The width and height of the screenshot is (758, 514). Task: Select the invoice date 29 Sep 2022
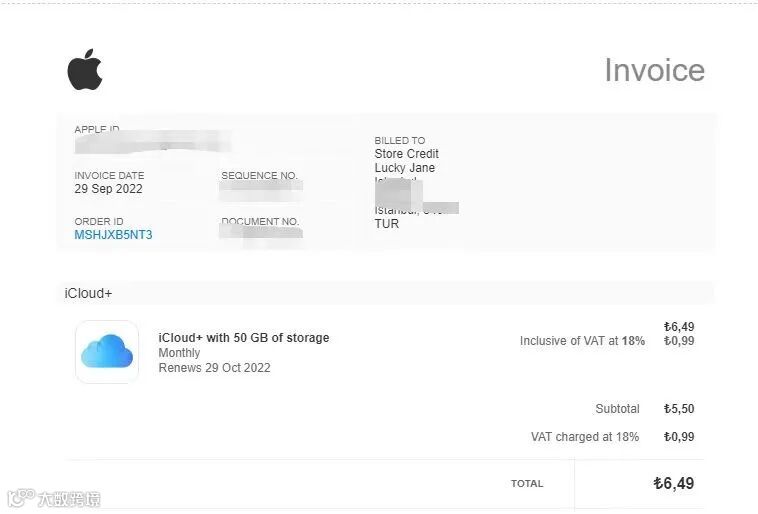[x=108, y=189]
